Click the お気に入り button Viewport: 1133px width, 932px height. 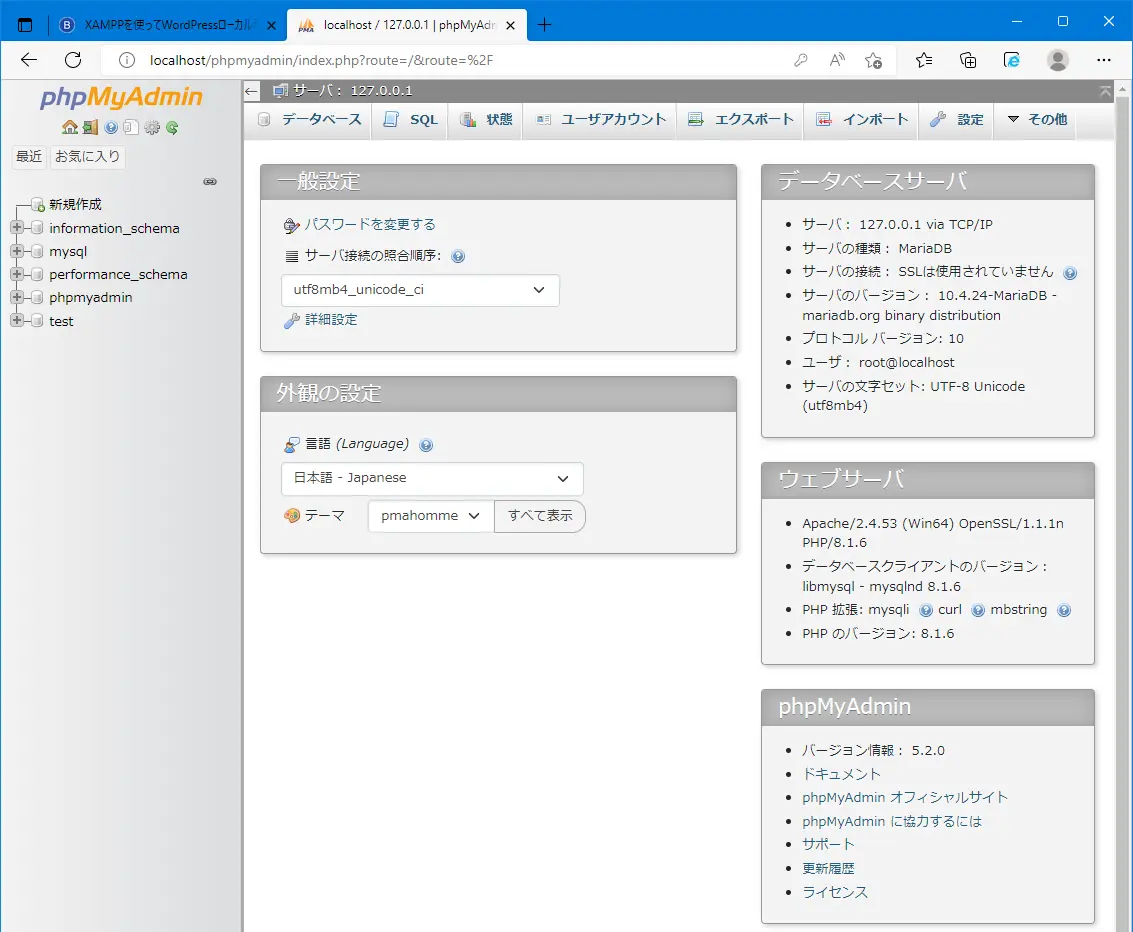(x=87, y=156)
